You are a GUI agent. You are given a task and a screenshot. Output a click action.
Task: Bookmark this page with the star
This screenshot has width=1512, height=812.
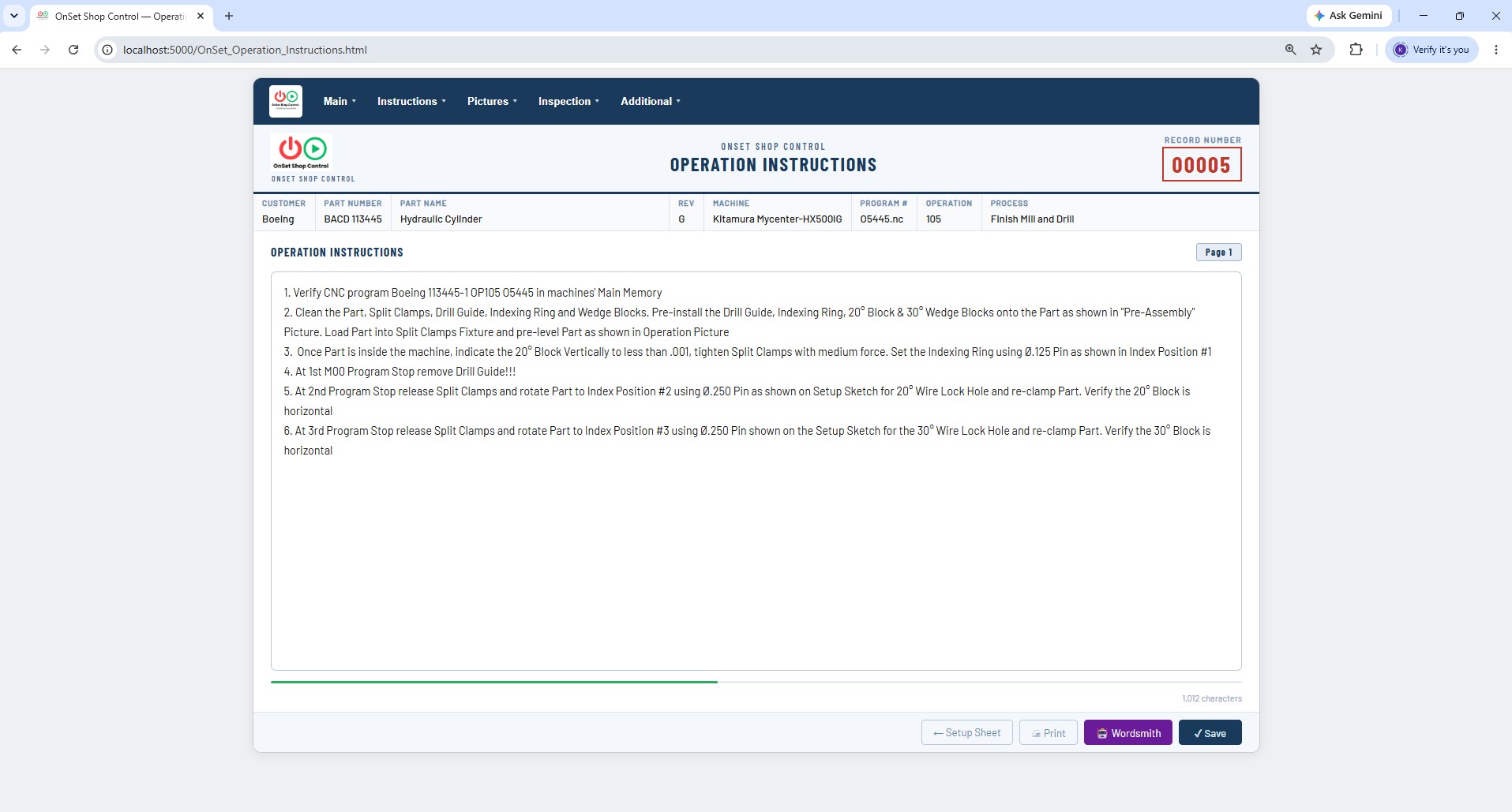[1316, 50]
